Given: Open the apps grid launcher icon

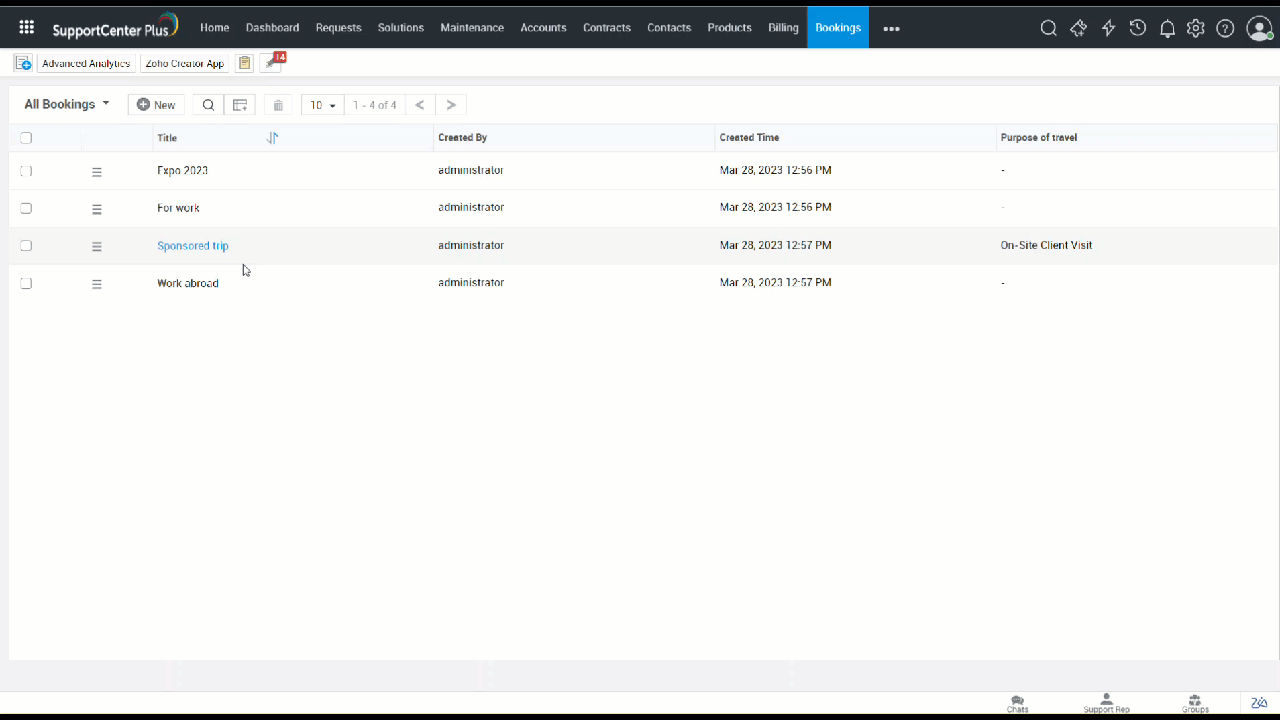Looking at the screenshot, I should 27,28.
